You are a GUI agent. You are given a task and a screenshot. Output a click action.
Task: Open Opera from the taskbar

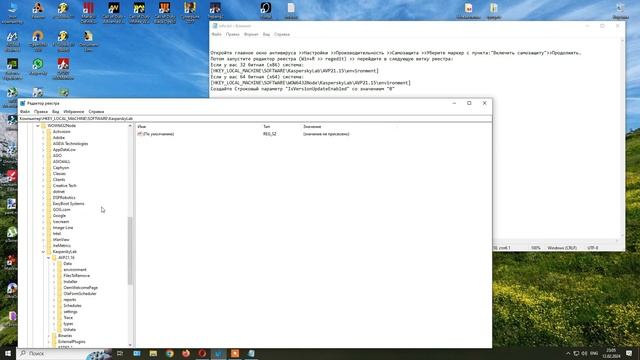tap(202, 353)
